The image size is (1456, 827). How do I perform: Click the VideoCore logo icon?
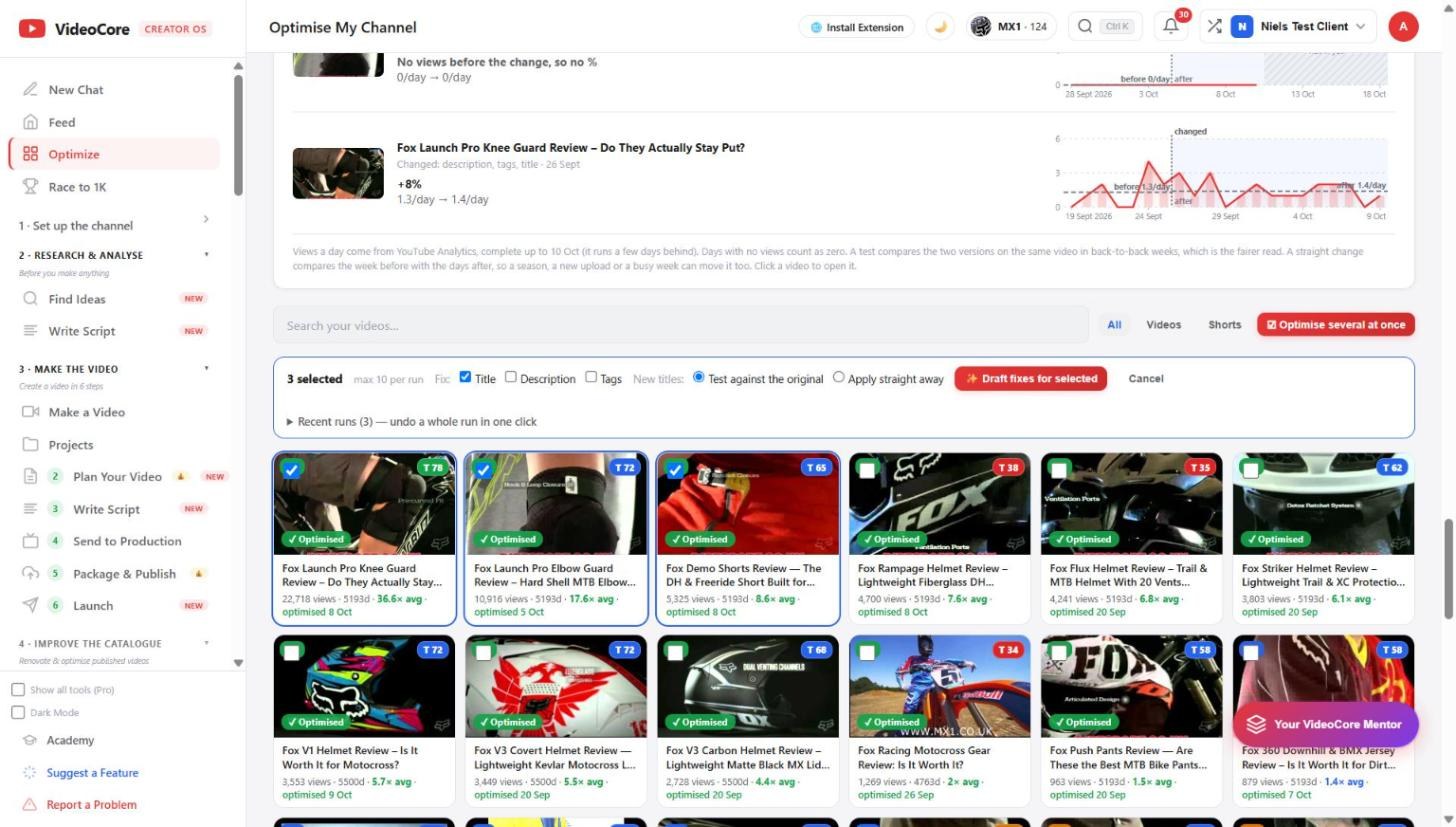(31, 28)
